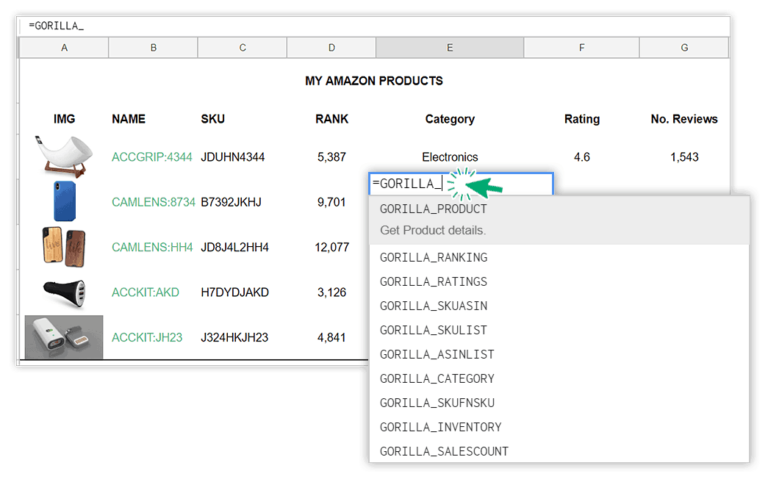Screen dimensions: 768x482
Task: Select column A header
Action: pyautogui.click(x=64, y=48)
